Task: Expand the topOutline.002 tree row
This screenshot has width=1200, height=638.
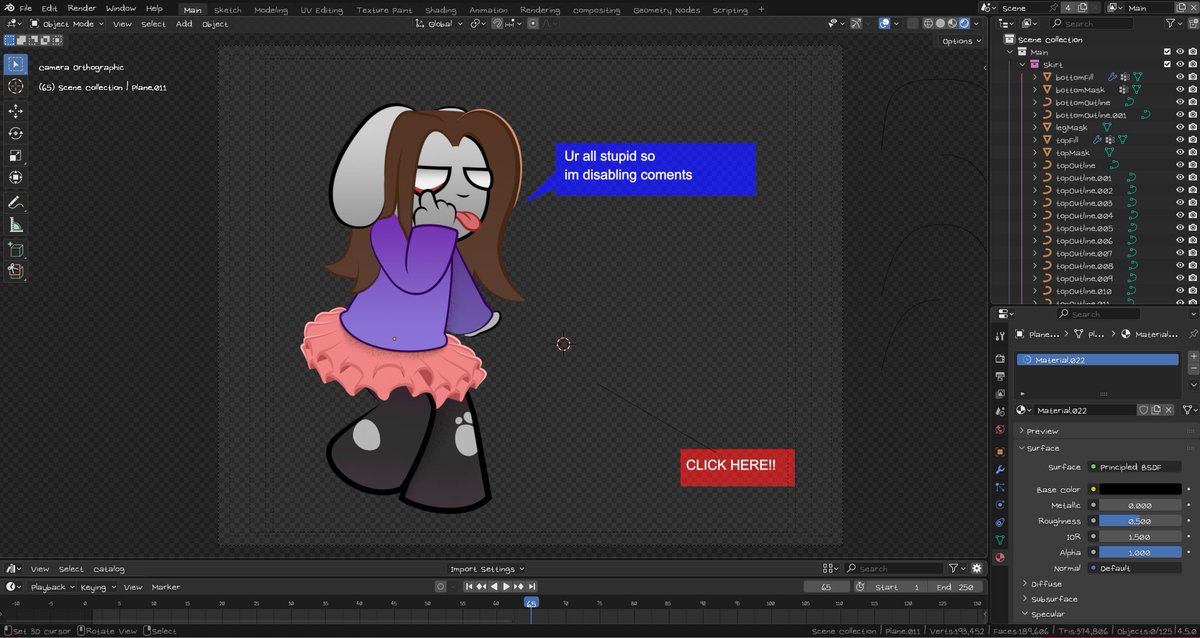Action: coord(1035,191)
